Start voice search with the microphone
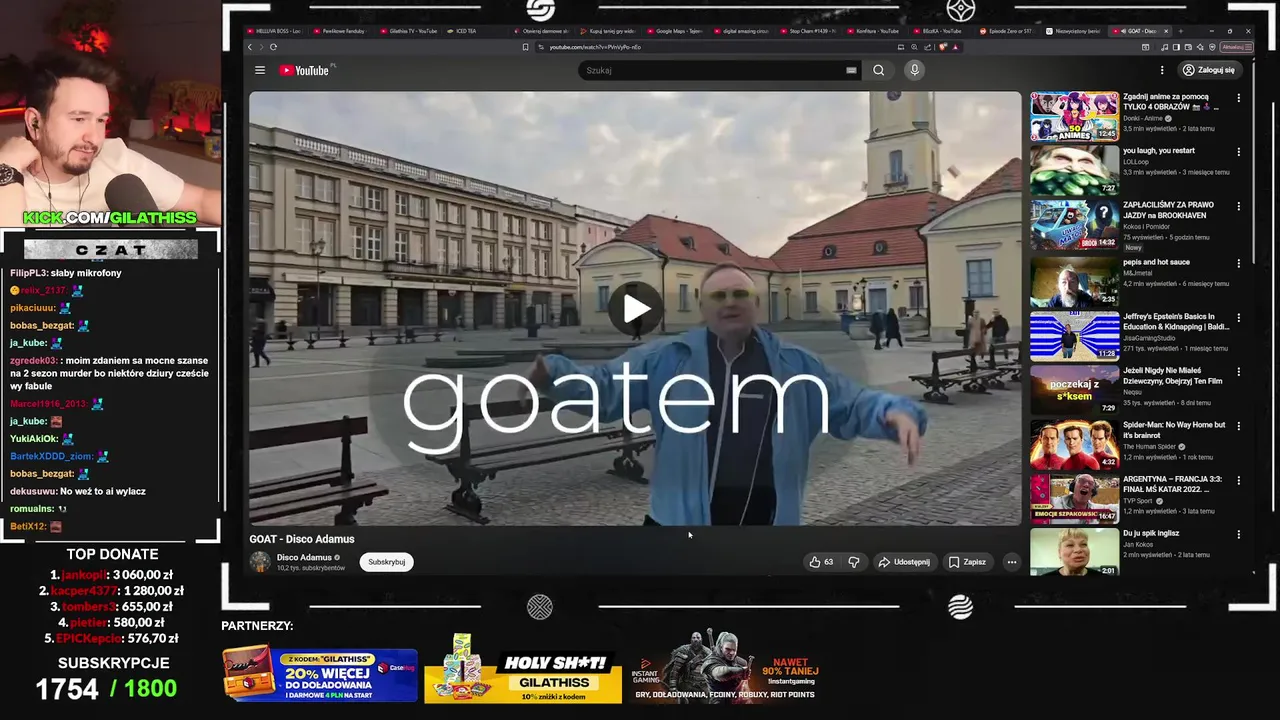This screenshot has width=1280, height=720. click(x=914, y=70)
